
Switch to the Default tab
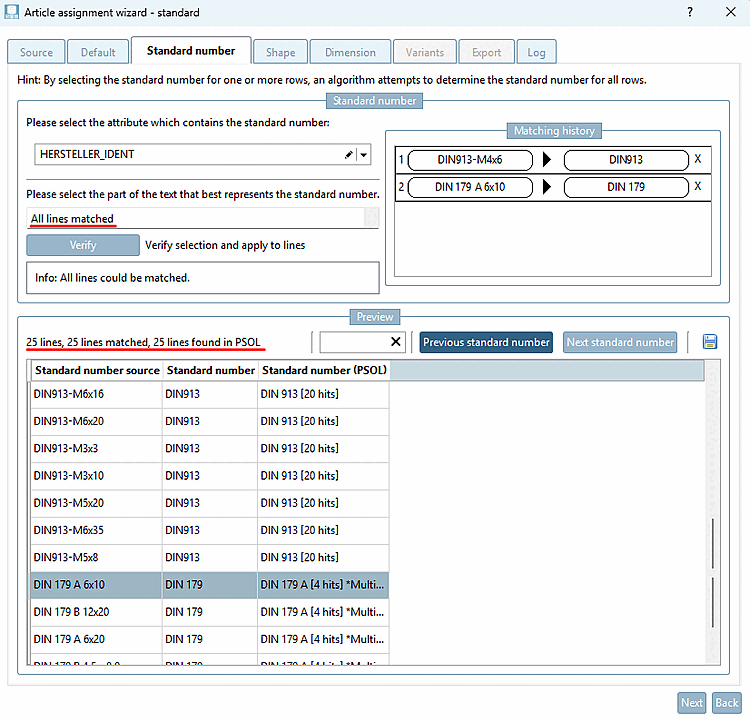[x=98, y=52]
